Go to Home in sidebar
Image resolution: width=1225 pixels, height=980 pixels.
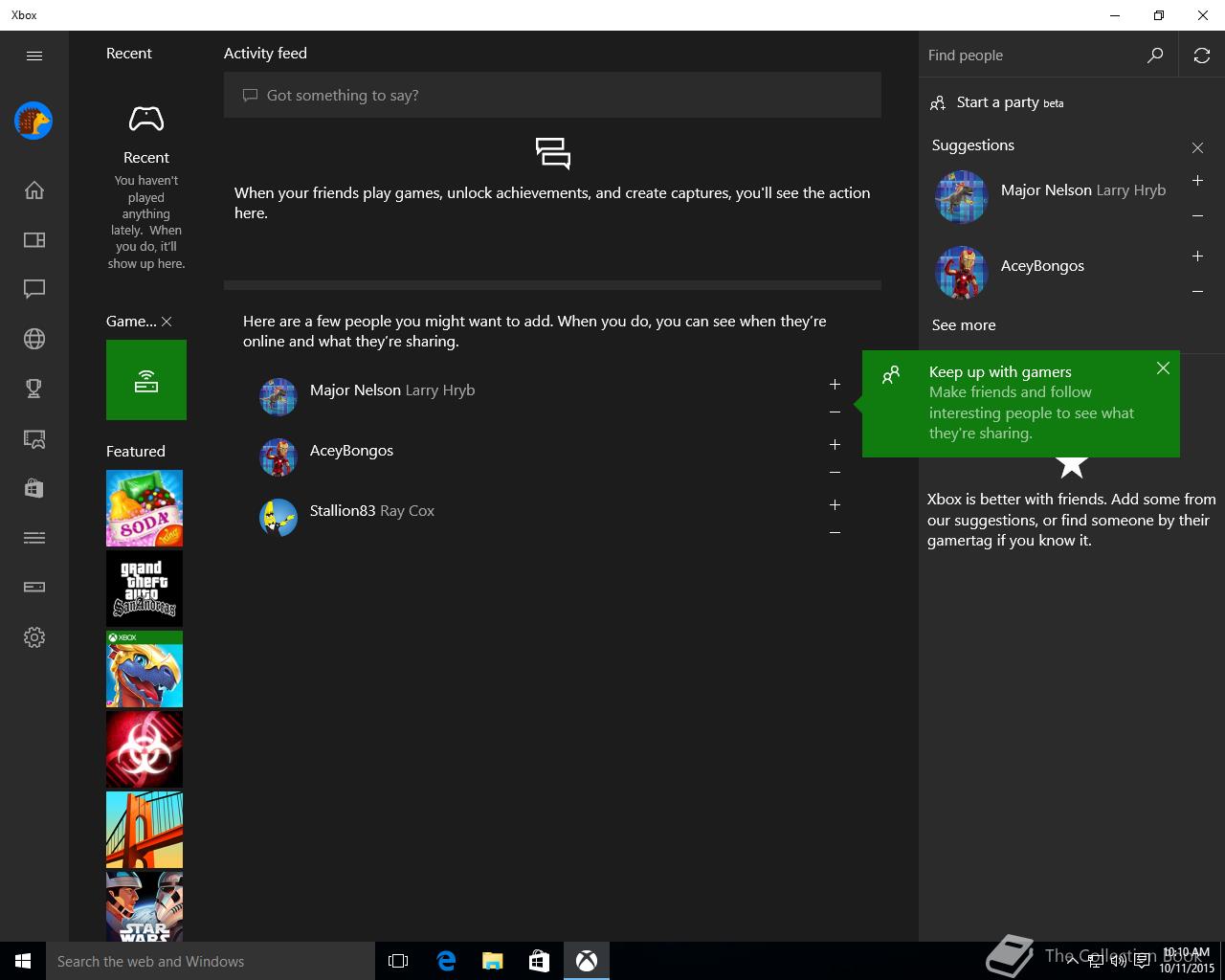pyautogui.click(x=34, y=189)
